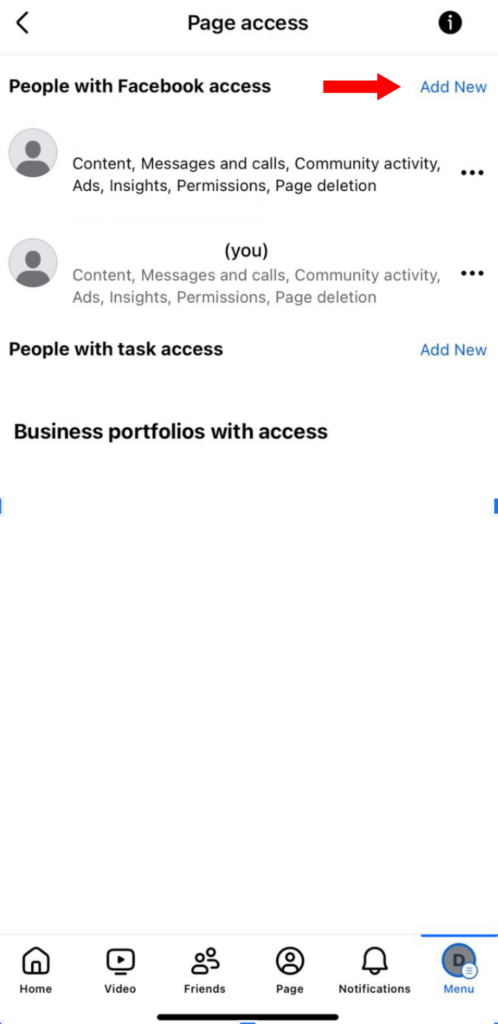Tap People with task access heading

click(116, 349)
